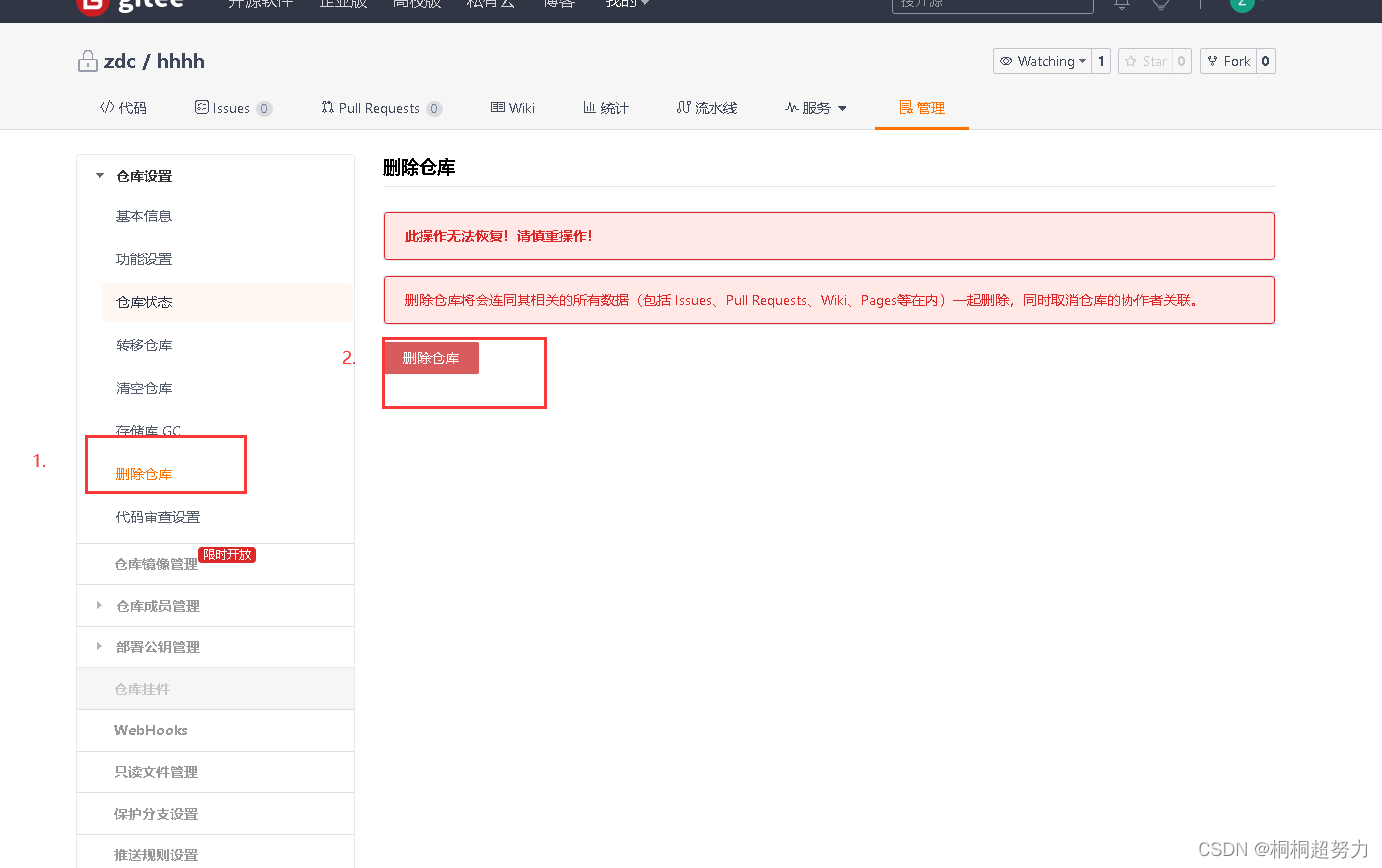
Task: Click the Fork count number
Action: pos(1265,61)
